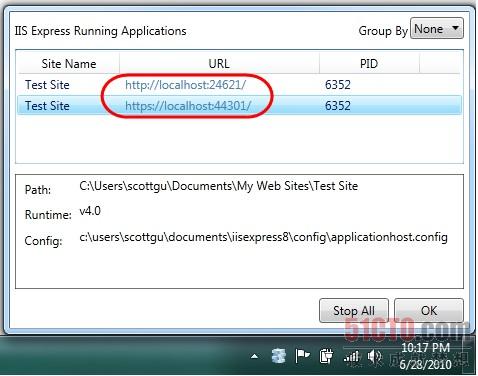Click the volume speaker tray icon

374,357
